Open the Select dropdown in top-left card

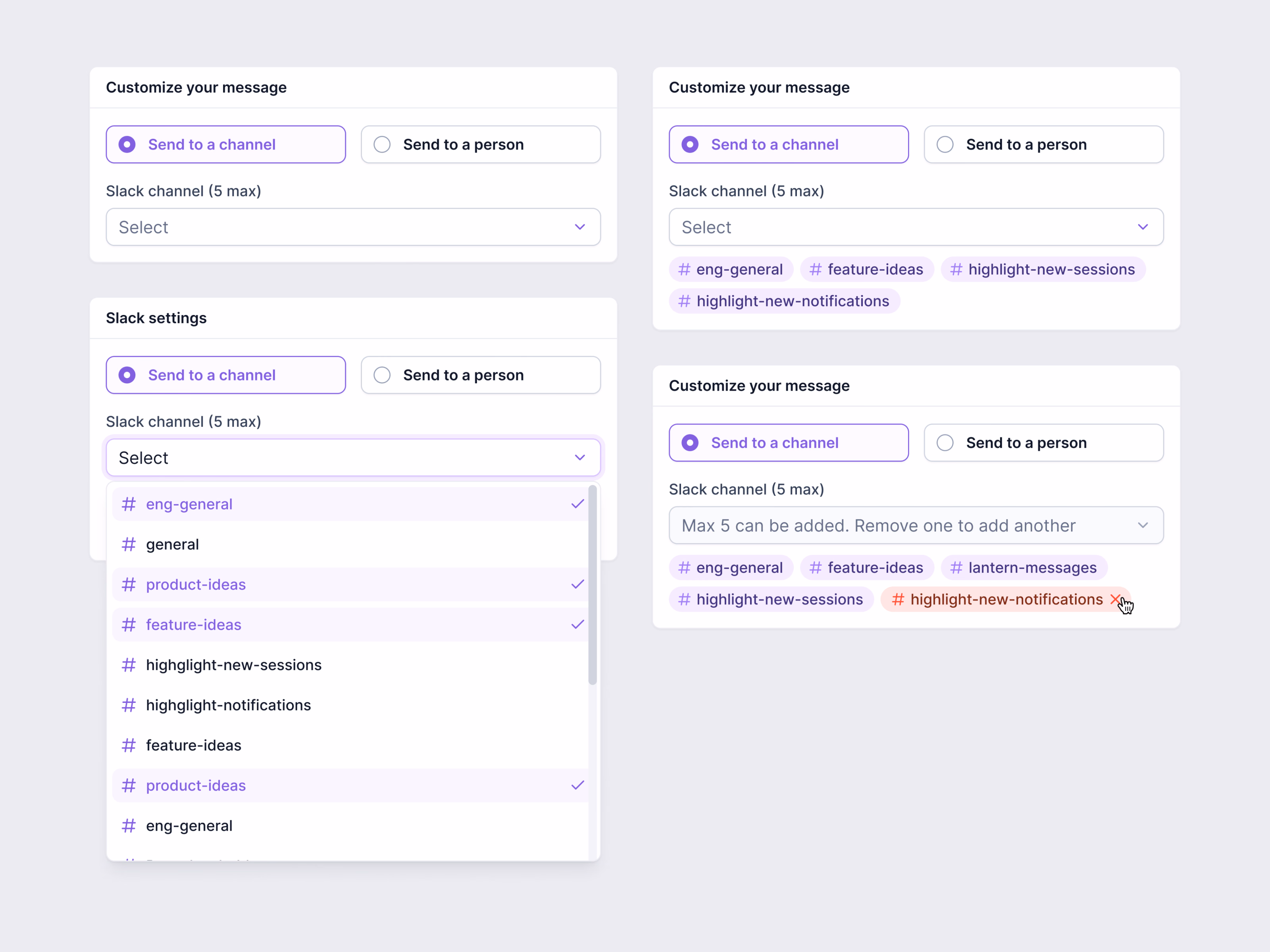(x=353, y=227)
